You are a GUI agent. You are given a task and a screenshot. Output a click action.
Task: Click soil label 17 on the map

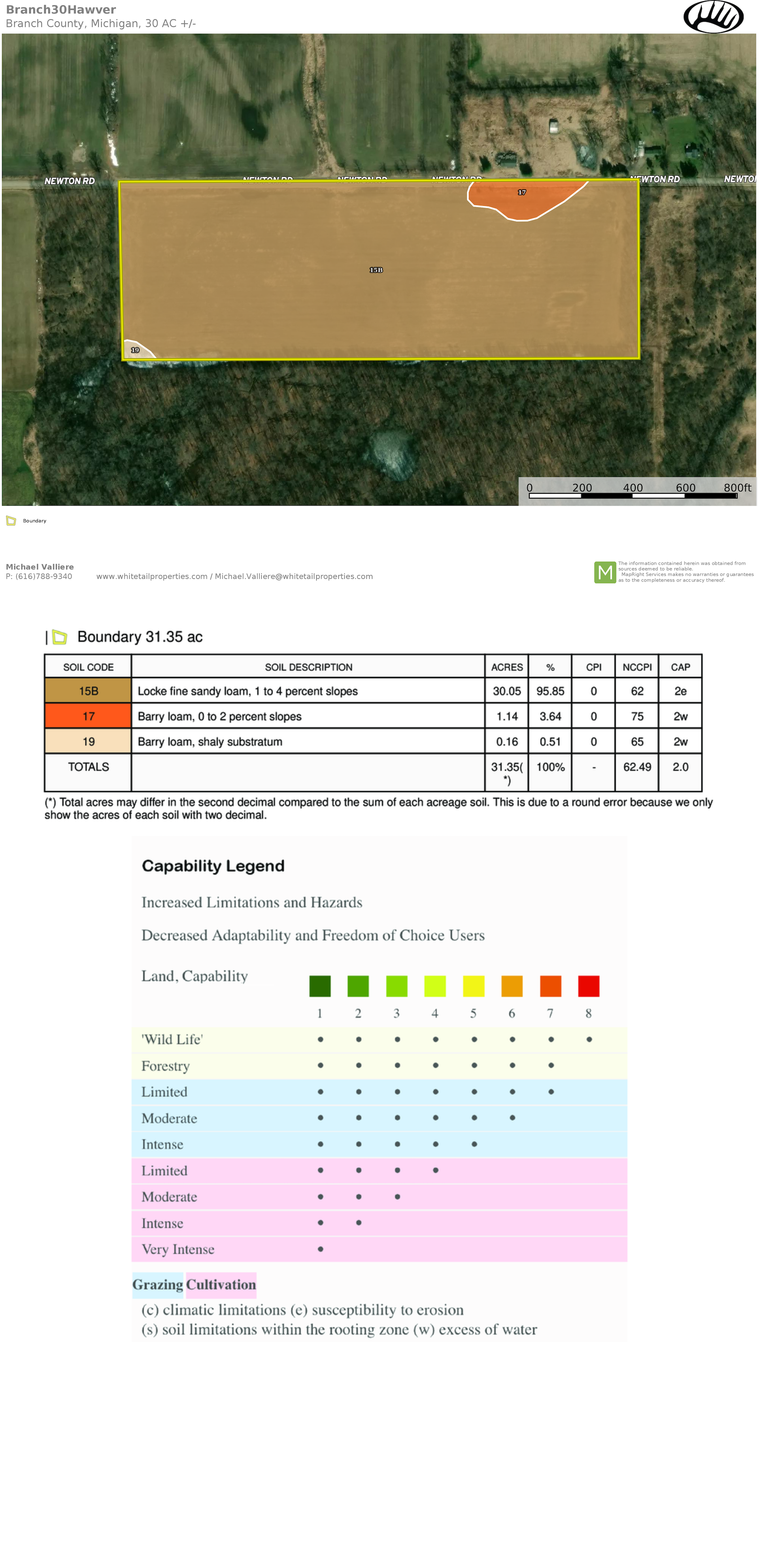[521, 192]
